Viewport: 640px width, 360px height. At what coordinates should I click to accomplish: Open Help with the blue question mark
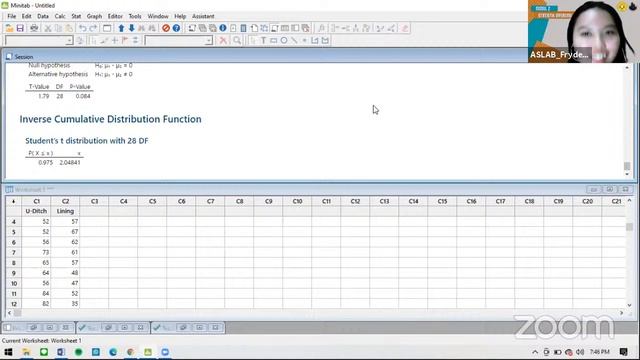pyautogui.click(x=176, y=28)
